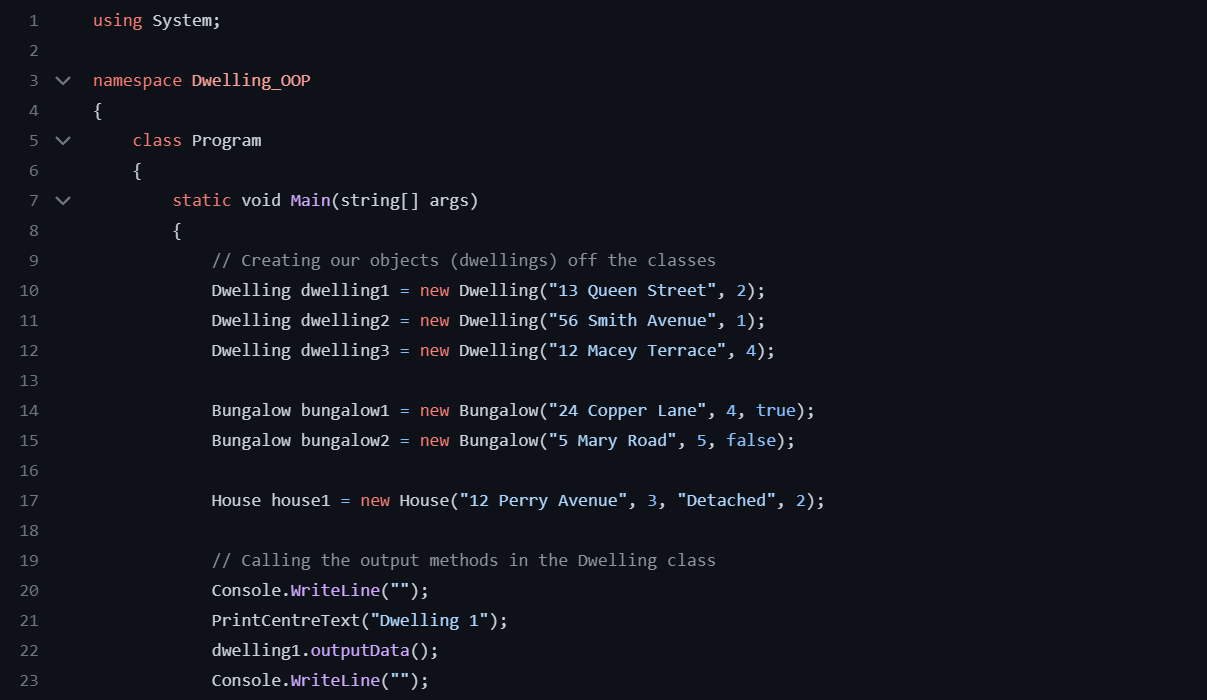Click the "Creating our objects" comment
Image resolution: width=1207 pixels, height=700 pixels.
coord(464,260)
